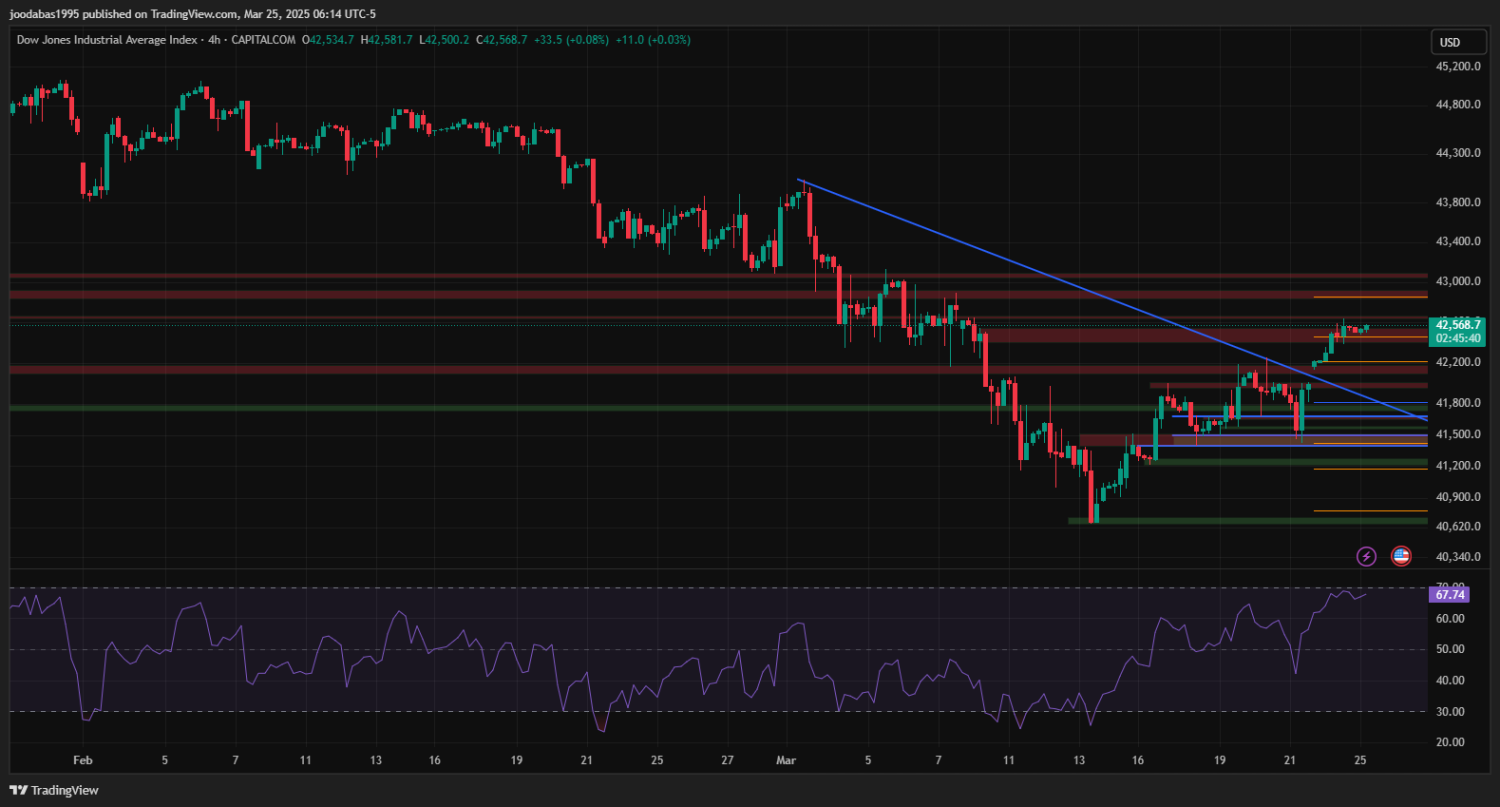Click the Feb date label on time axis

(x=82, y=760)
